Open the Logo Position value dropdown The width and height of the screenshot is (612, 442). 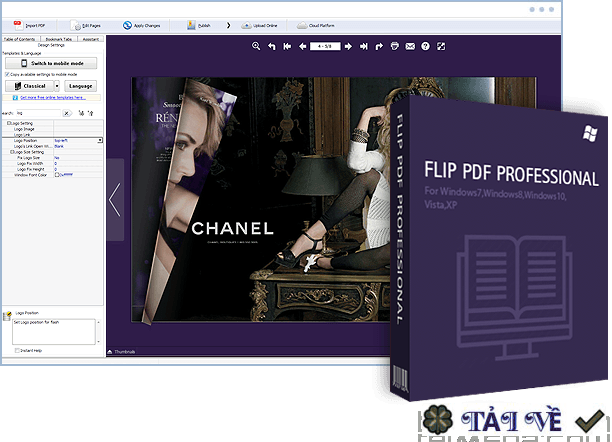100,140
